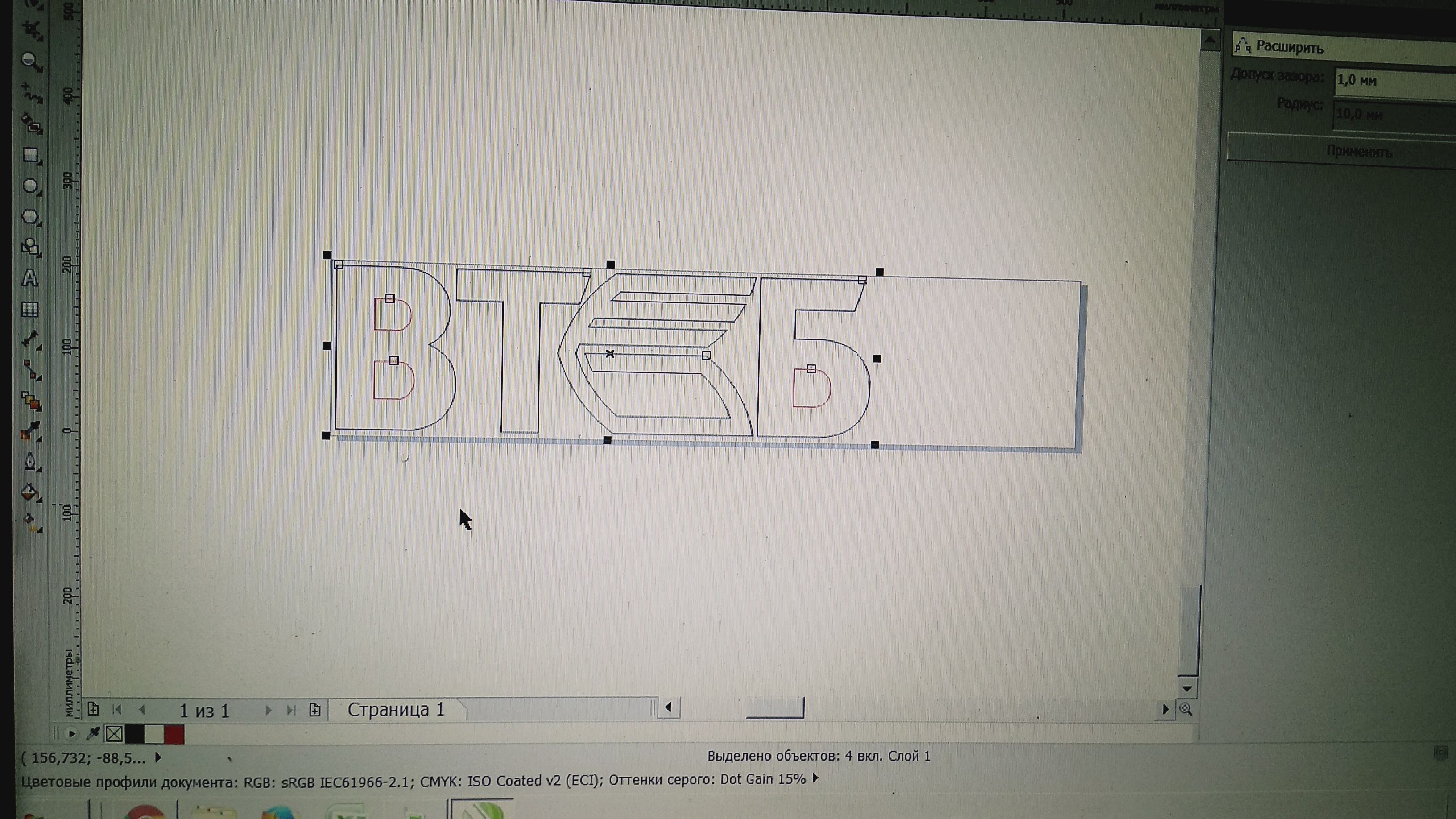Add new page icon before page counter
The width and height of the screenshot is (1456, 819).
click(93, 709)
